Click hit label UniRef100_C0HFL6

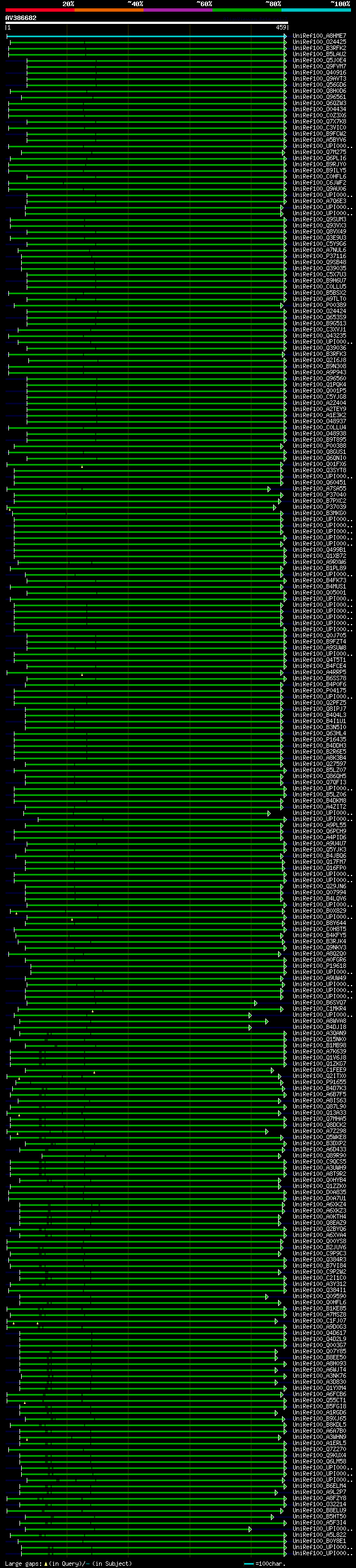[319, 176]
